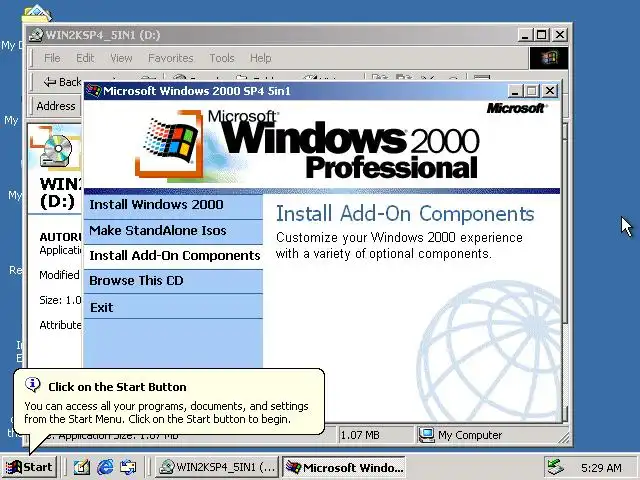Choose Make StandAlone Isos option

pyautogui.click(x=173, y=231)
